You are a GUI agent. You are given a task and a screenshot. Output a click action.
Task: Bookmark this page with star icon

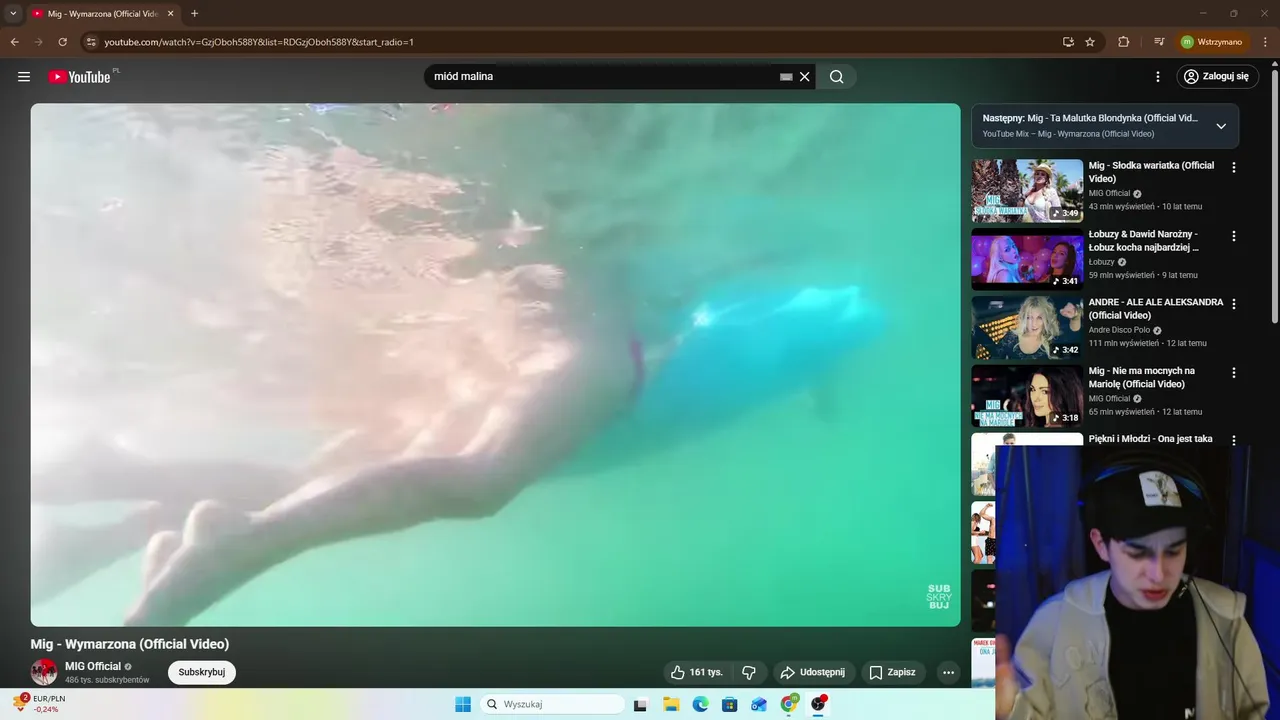pos(1090,42)
